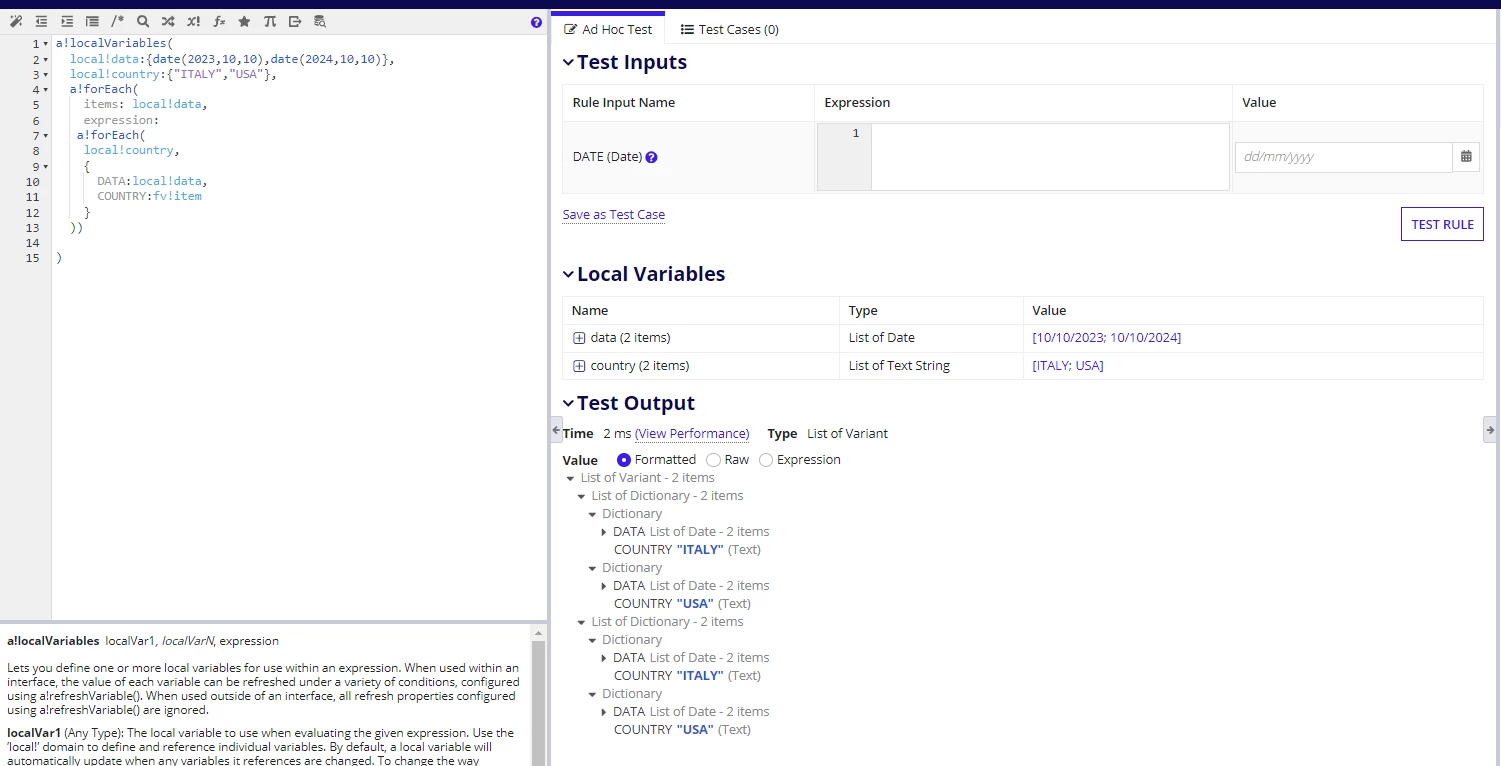Click the dd/mm/yyyy date value field
Viewport: 1501px width, 766px height.
[x=1344, y=157]
